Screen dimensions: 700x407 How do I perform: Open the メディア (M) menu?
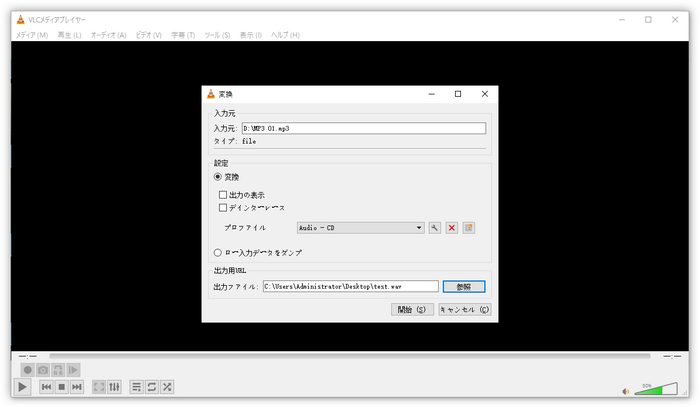pos(31,35)
